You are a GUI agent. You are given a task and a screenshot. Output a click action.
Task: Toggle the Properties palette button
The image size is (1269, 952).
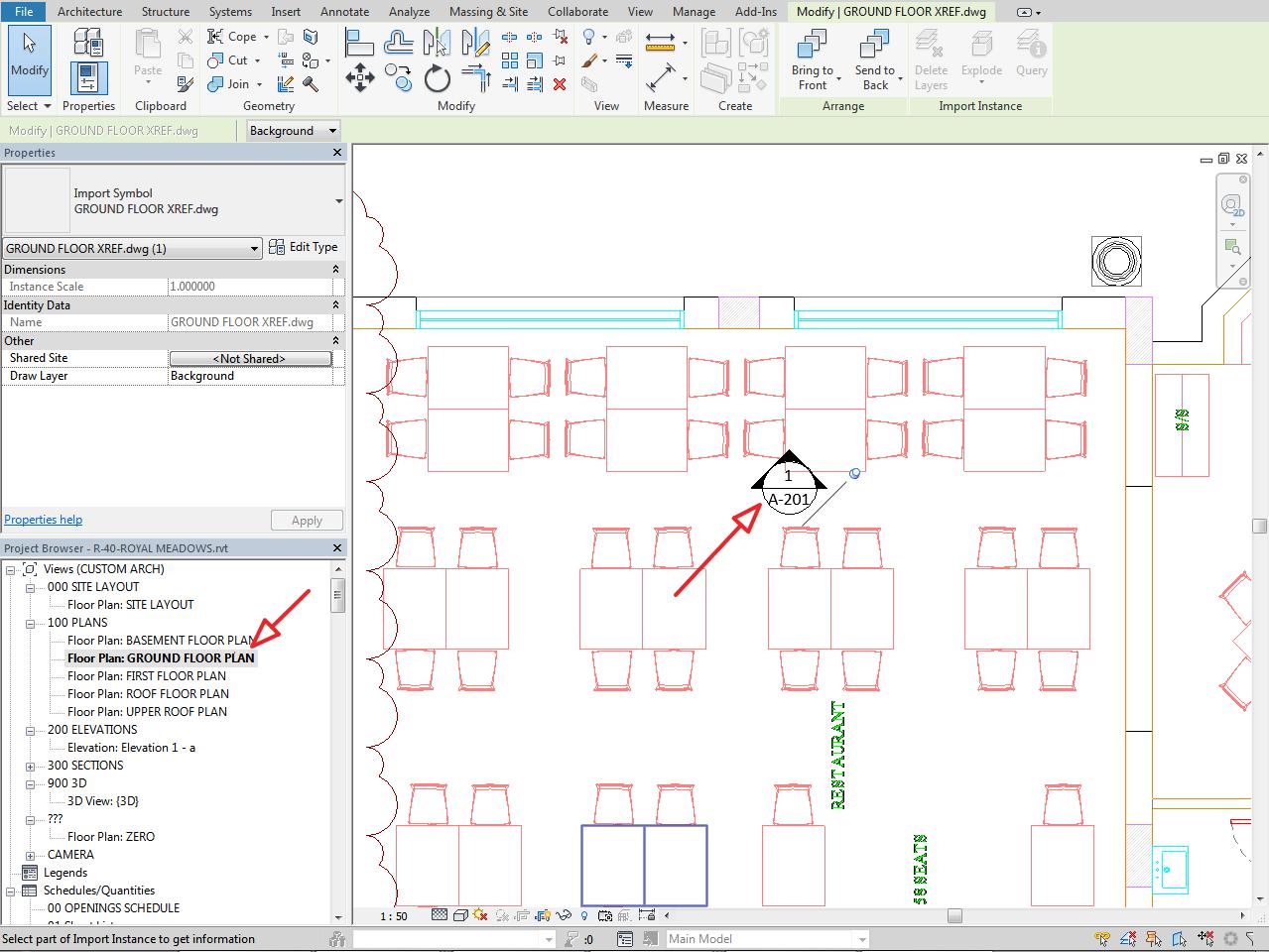[x=88, y=78]
